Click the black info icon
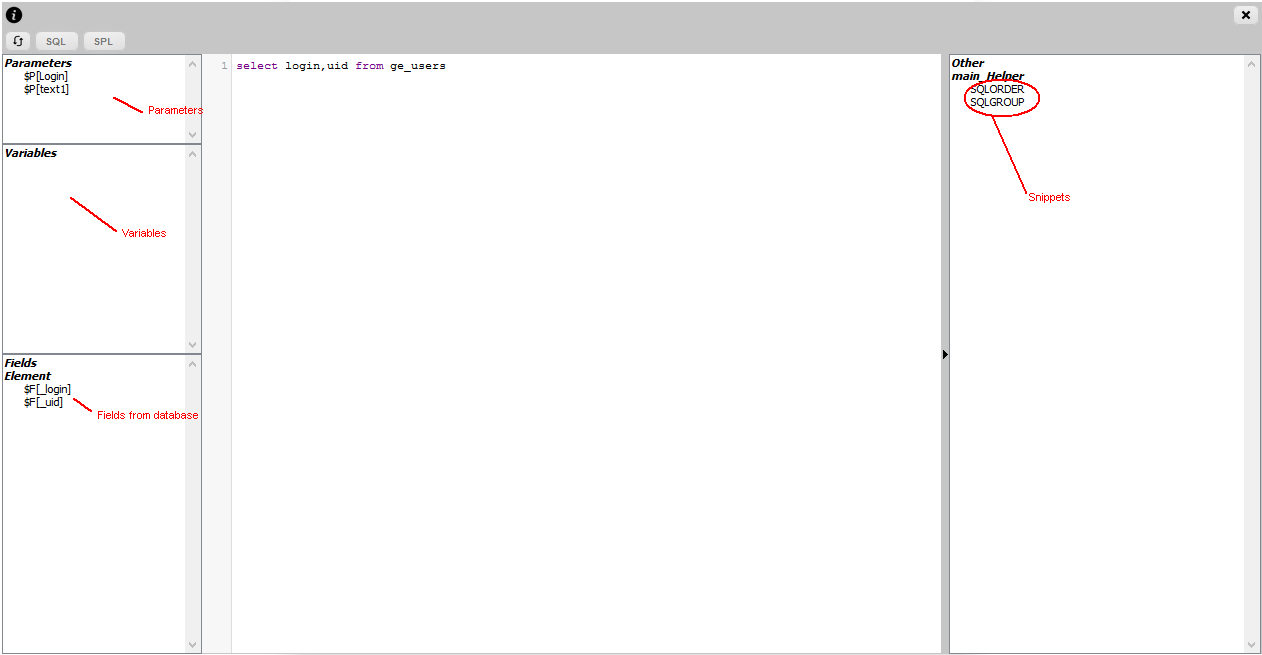This screenshot has width=1262, height=655. pyautogui.click(x=14, y=15)
